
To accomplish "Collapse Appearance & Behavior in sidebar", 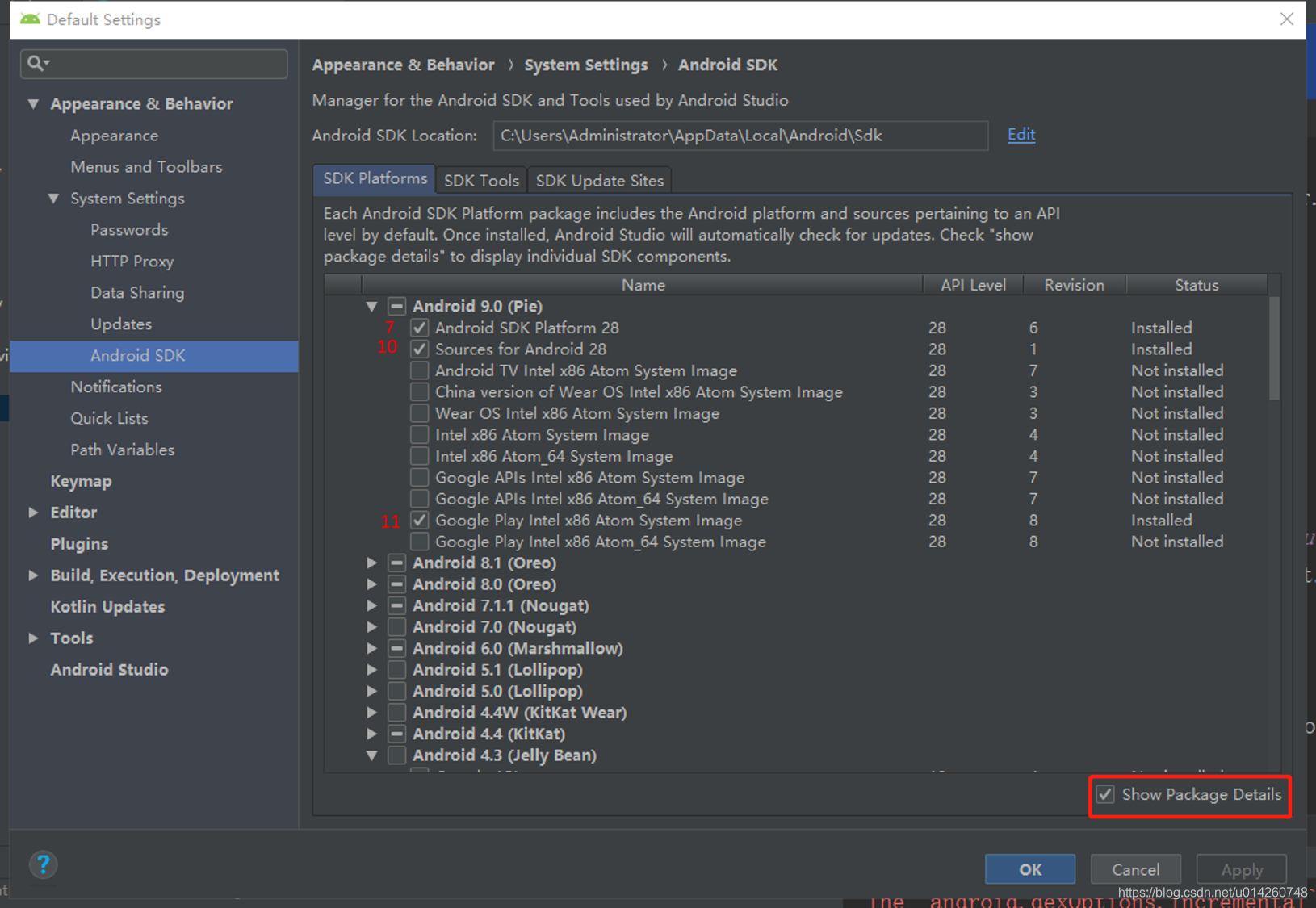I will (x=33, y=104).
